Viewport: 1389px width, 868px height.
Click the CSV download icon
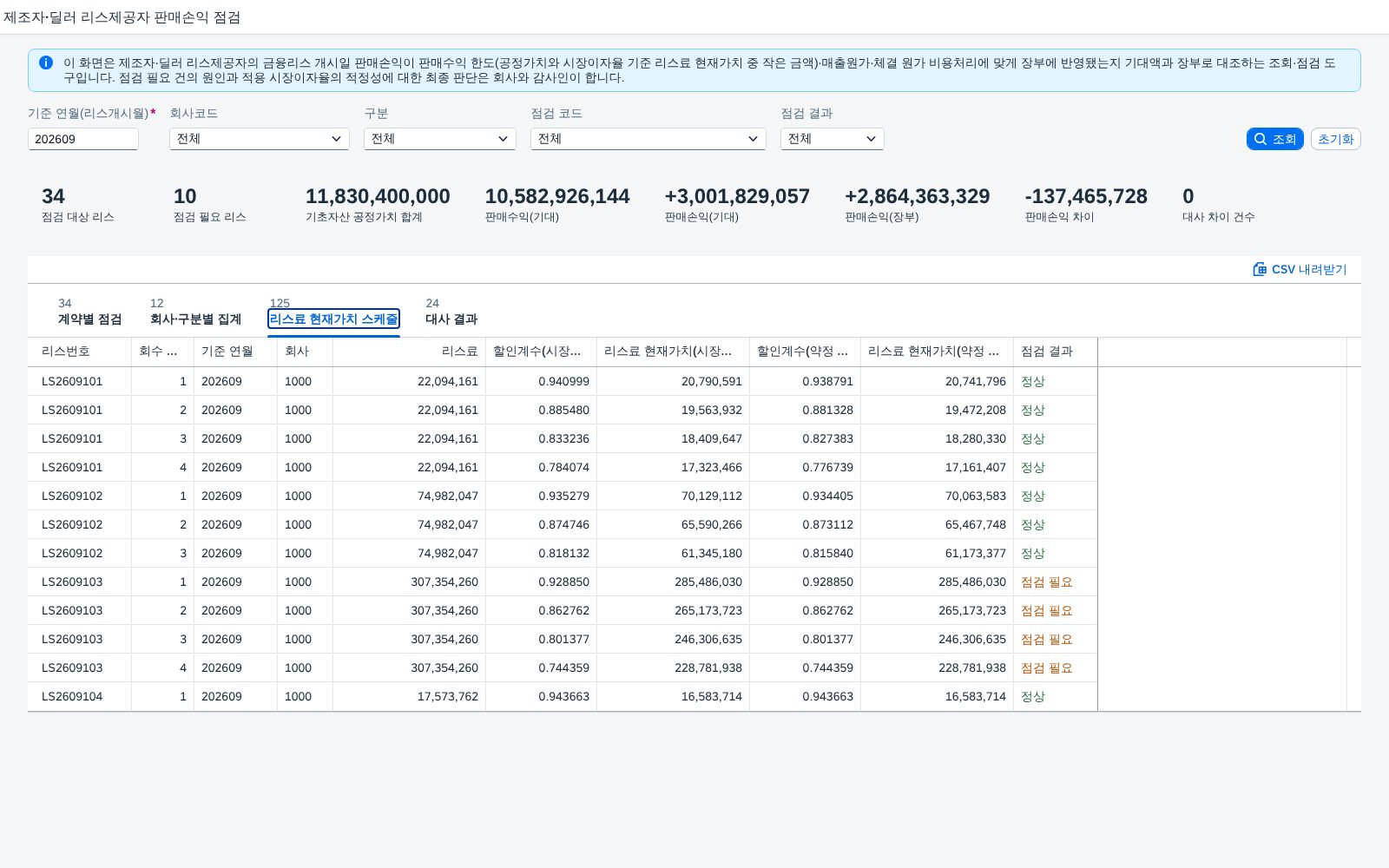1260,269
